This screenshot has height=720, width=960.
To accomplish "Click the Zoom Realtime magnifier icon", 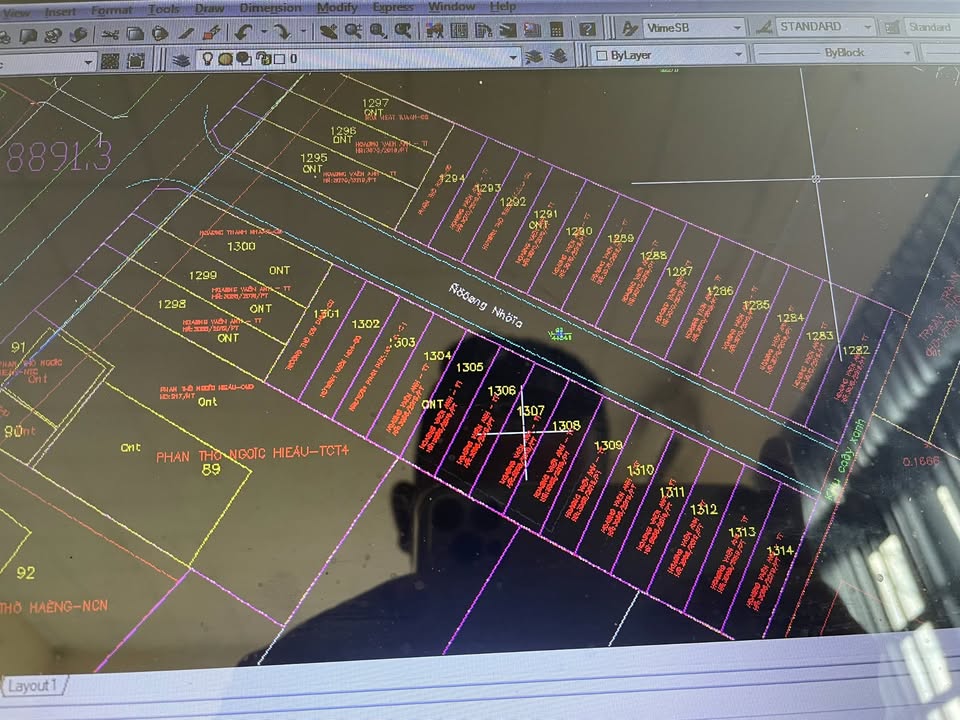I will click(353, 32).
